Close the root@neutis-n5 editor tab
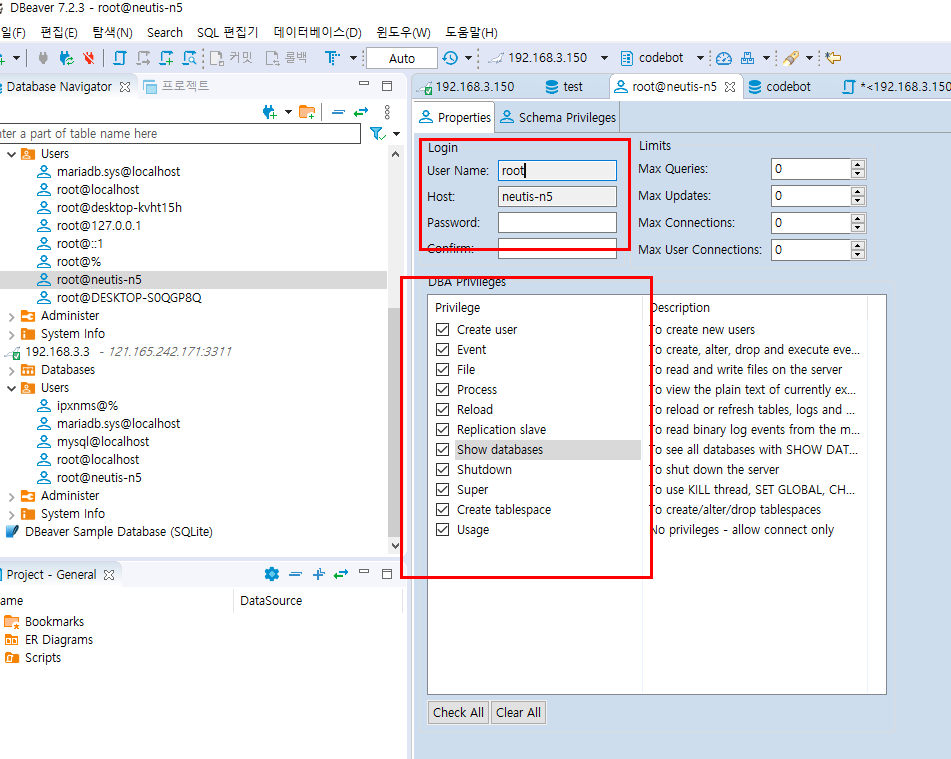The height and width of the screenshot is (759, 951). tap(730, 87)
